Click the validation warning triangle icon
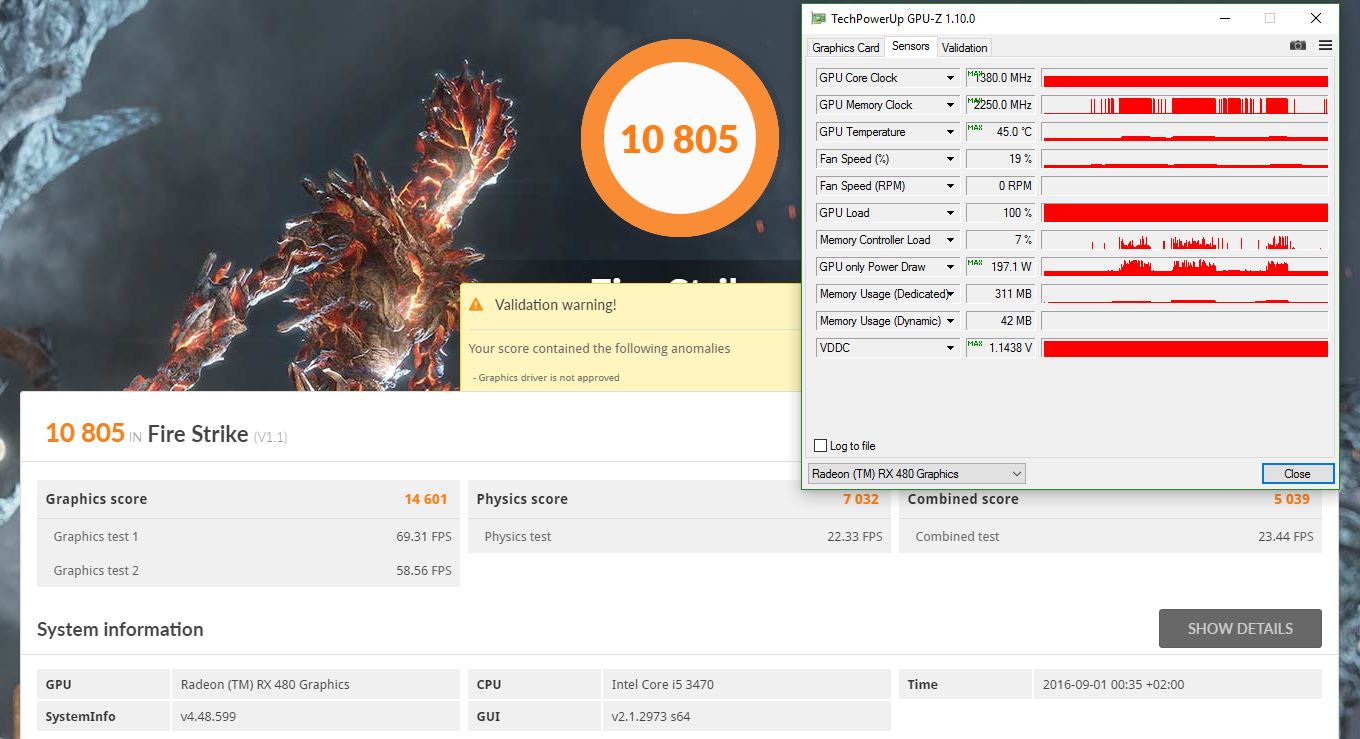 [476, 305]
